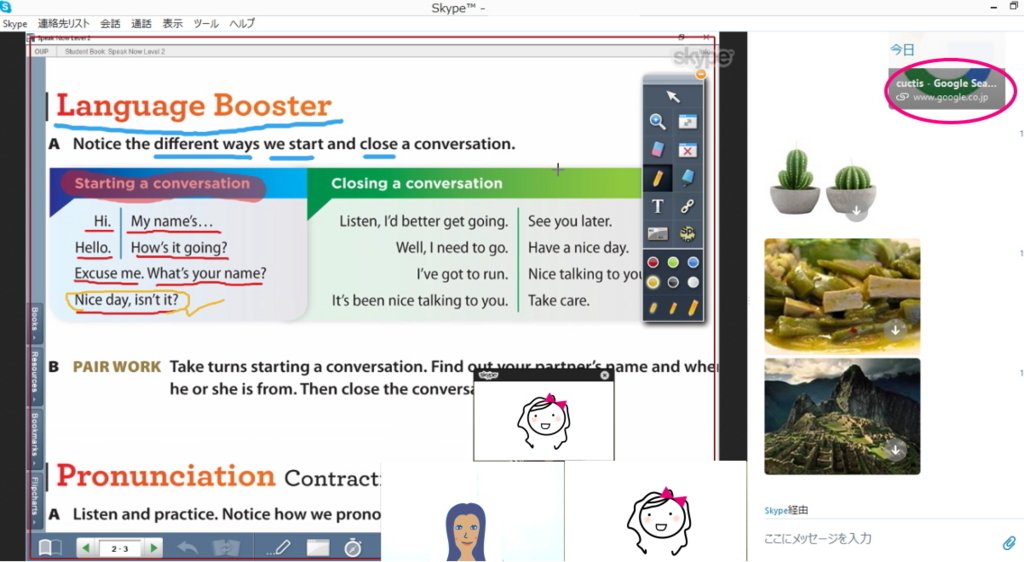Click the Skype経由 link

786,510
